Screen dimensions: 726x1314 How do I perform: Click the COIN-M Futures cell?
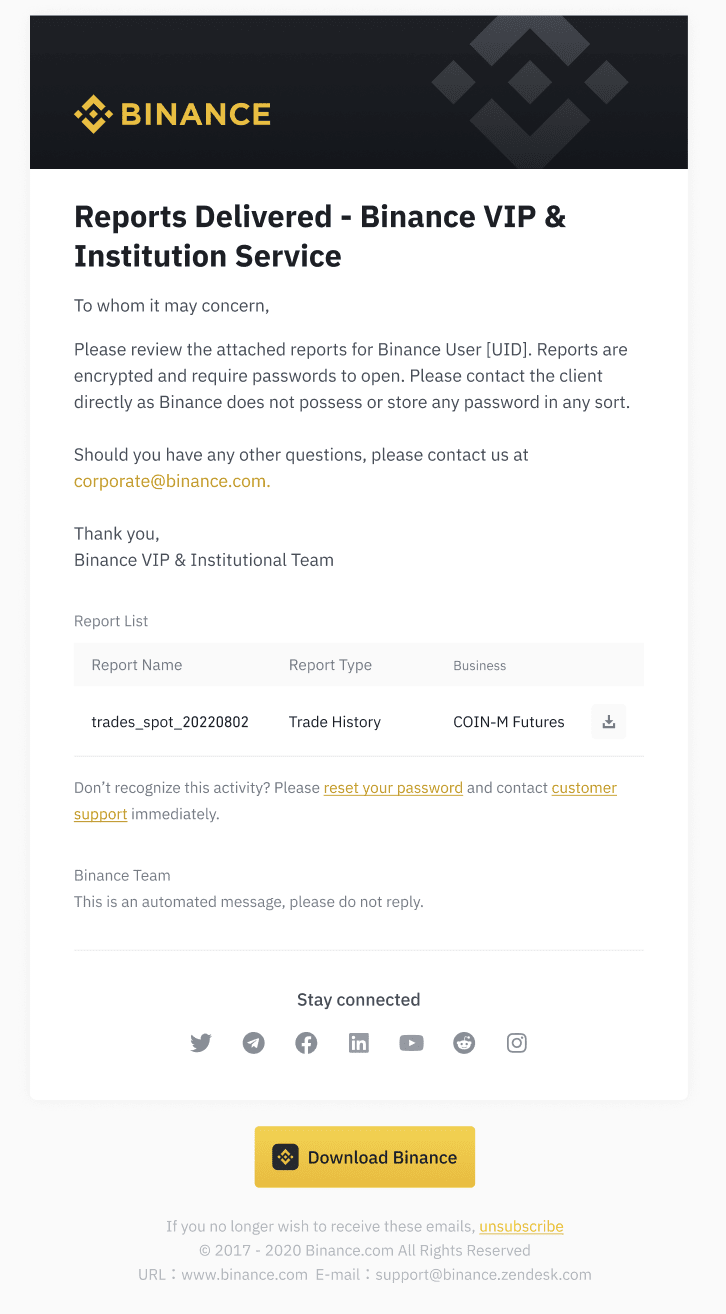[x=509, y=722]
